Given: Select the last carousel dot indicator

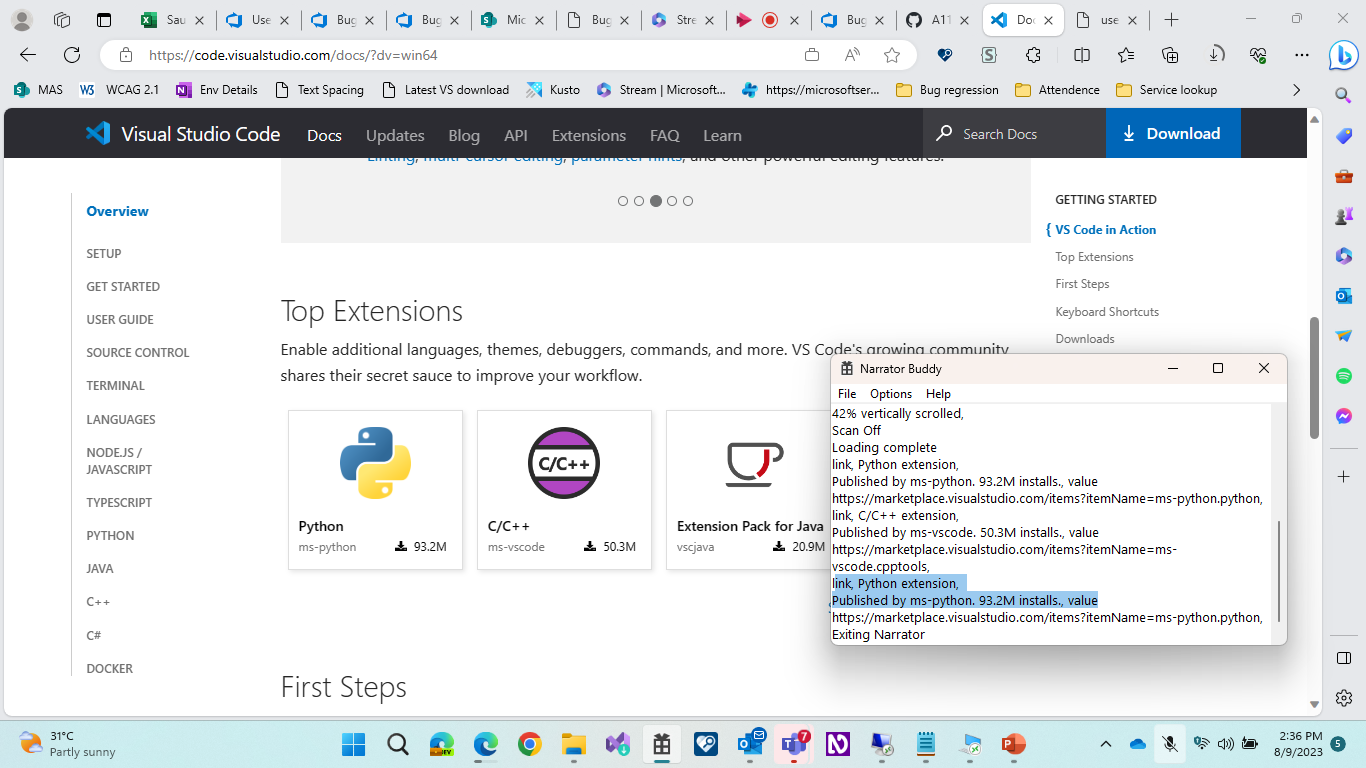Looking at the screenshot, I should coord(688,201).
